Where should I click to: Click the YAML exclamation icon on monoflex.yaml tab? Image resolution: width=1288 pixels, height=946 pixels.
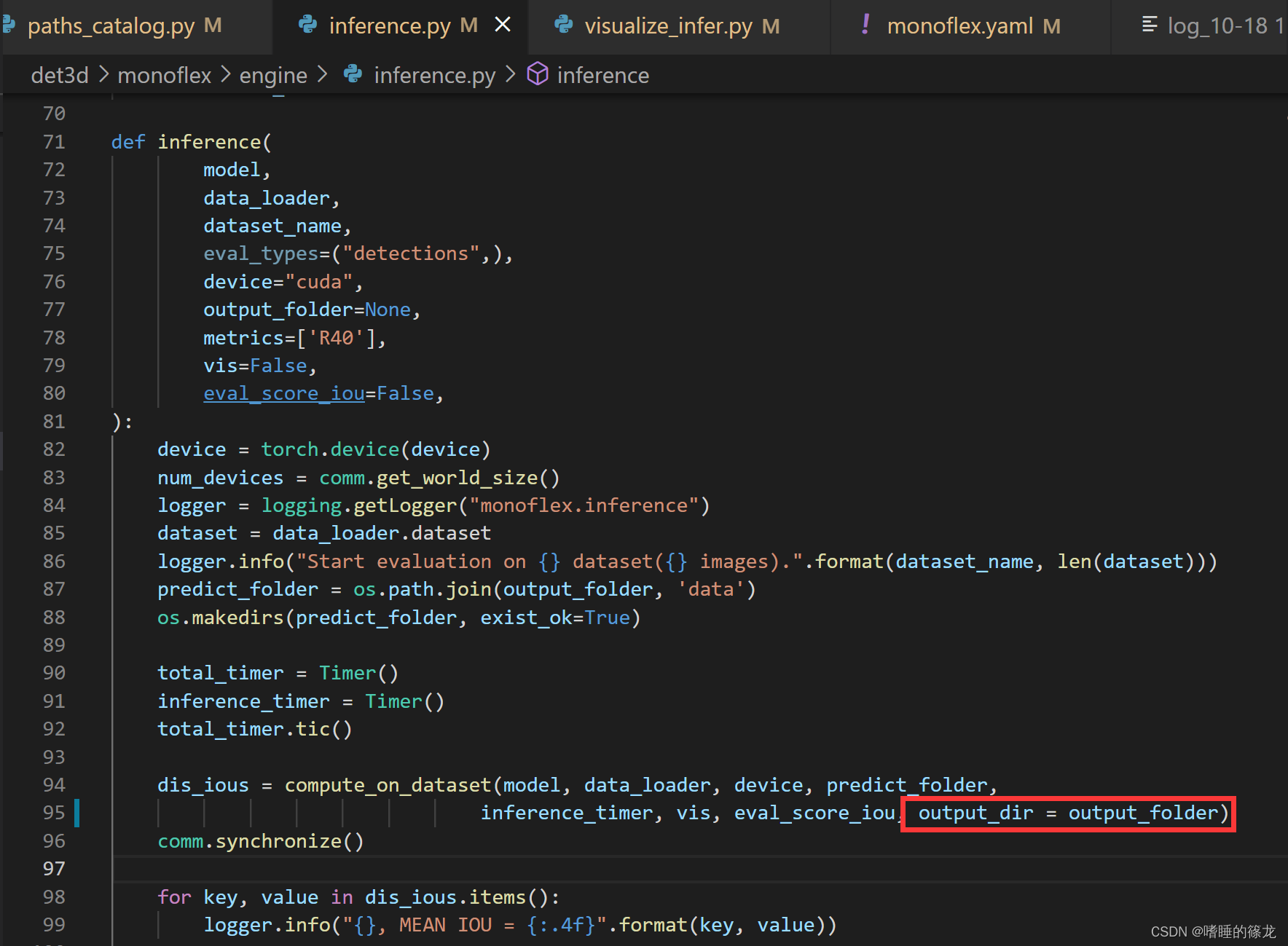(x=865, y=25)
